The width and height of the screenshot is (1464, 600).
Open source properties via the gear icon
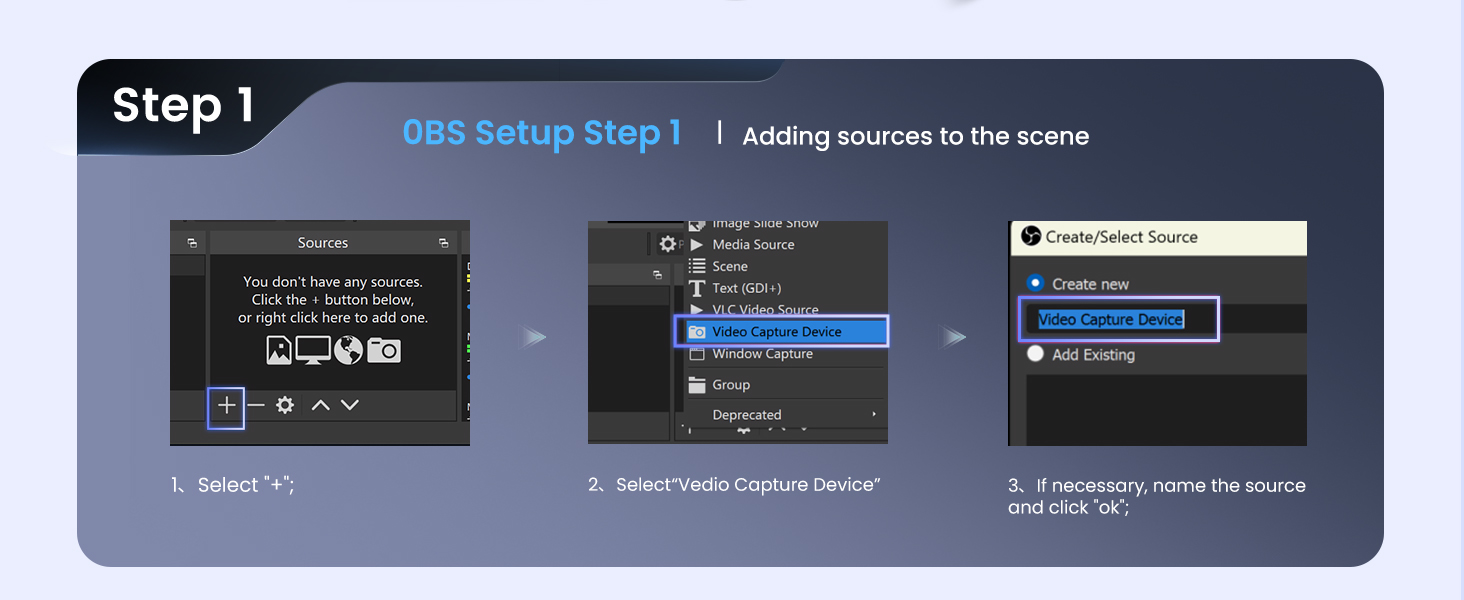click(x=284, y=404)
